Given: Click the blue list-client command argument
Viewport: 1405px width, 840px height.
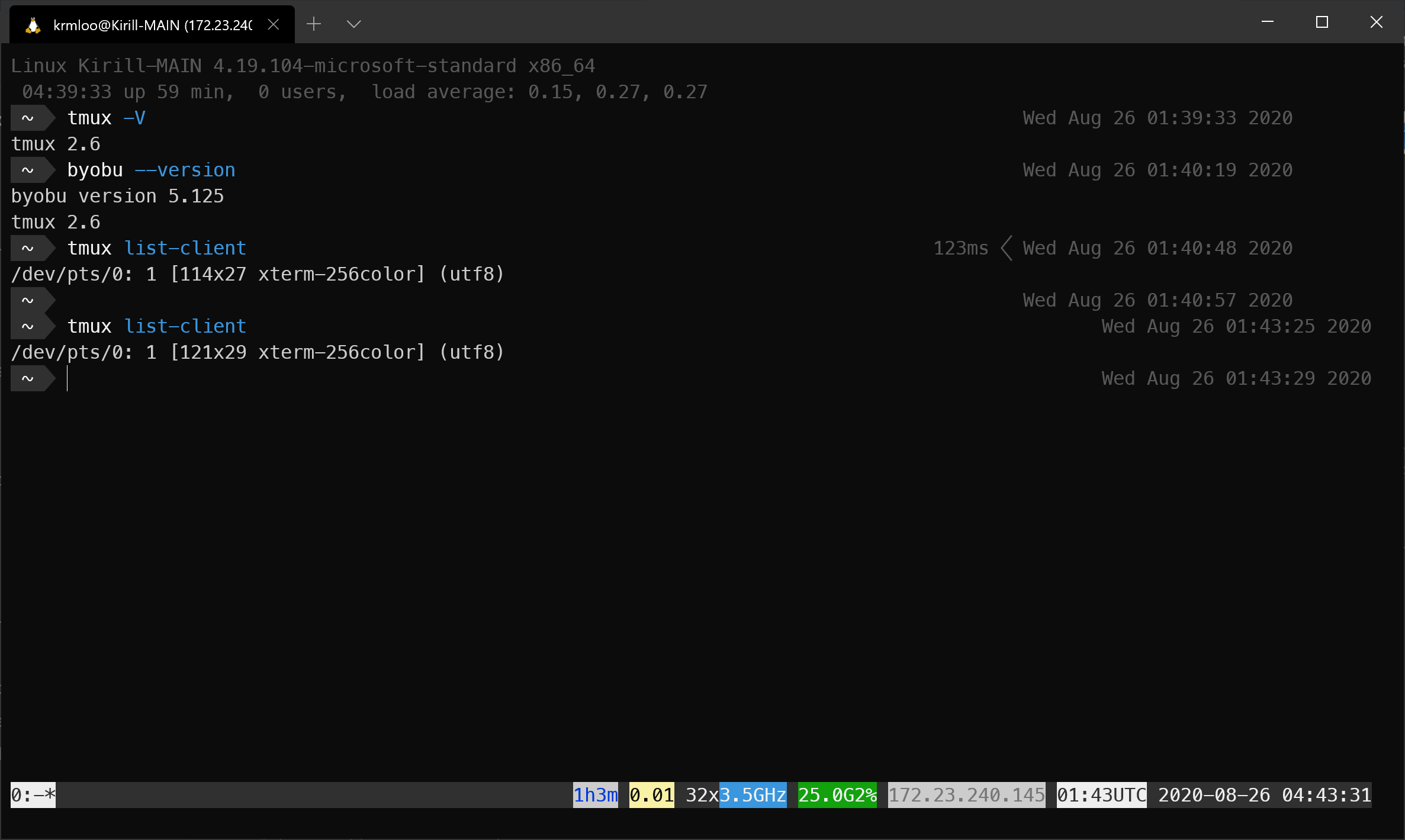Looking at the screenshot, I should 185,247.
